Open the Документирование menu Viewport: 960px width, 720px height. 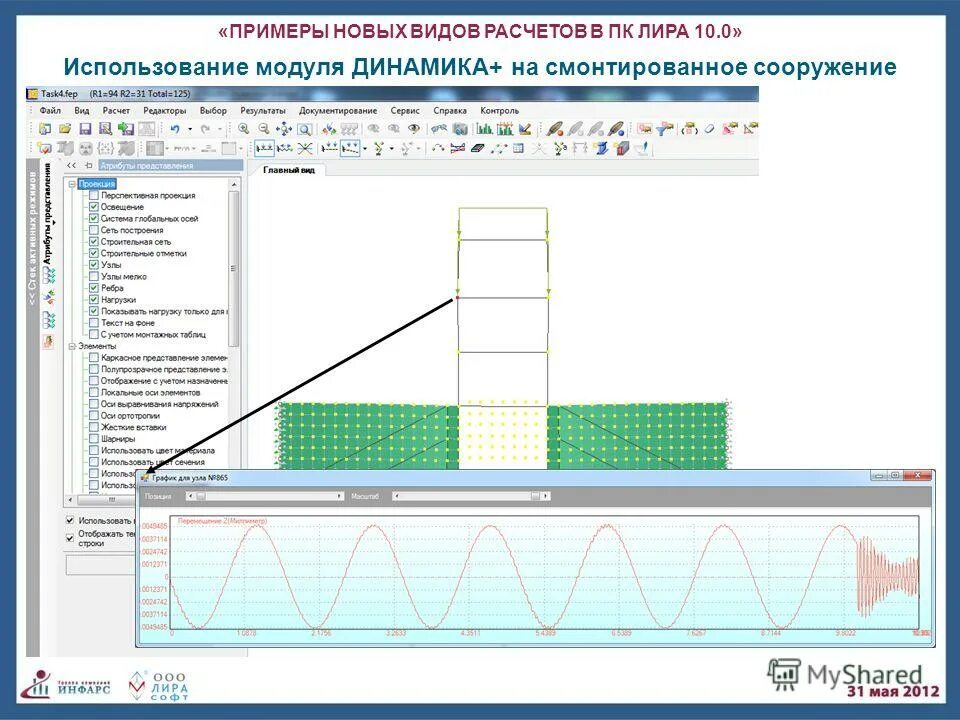(338, 111)
